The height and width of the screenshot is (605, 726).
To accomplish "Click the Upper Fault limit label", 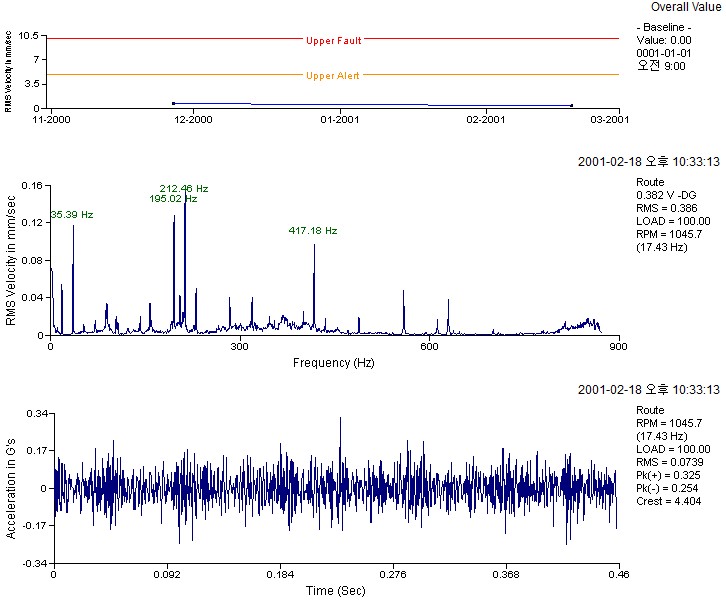I will [x=334, y=41].
